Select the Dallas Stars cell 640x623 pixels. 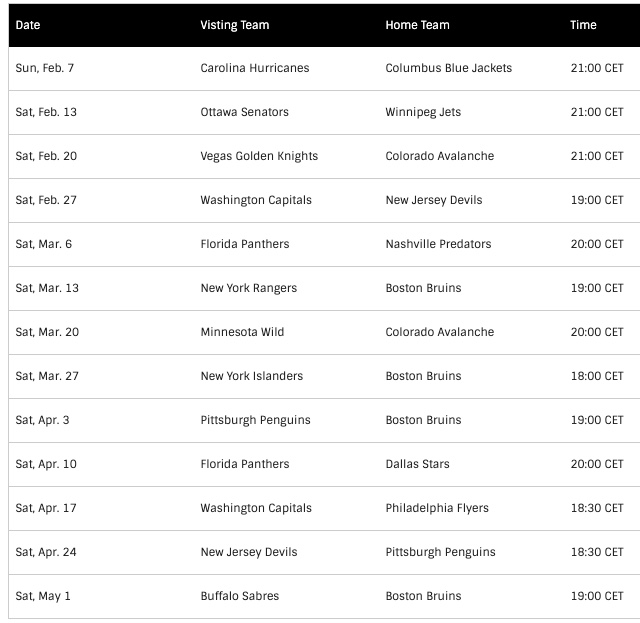pos(418,464)
